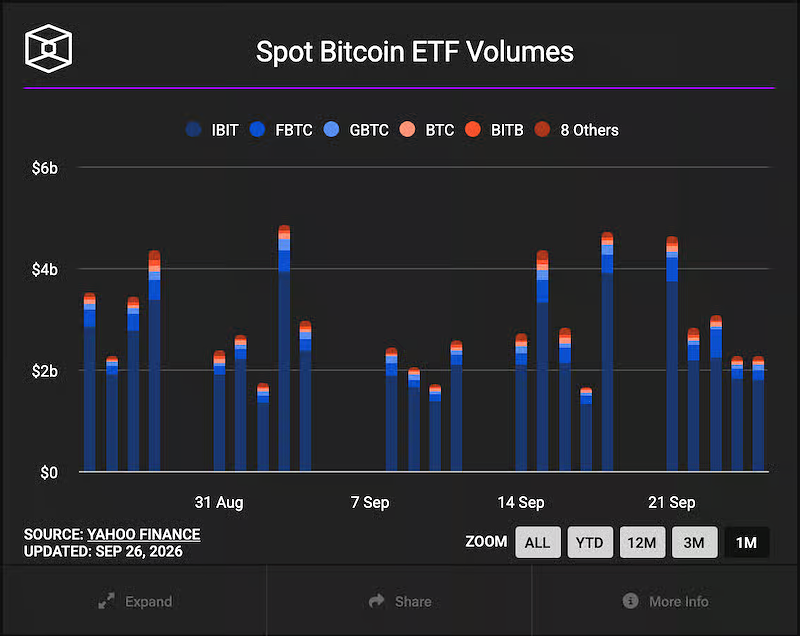Click the More Info circle icon
Viewport: 800px width, 636px height.
[631, 600]
